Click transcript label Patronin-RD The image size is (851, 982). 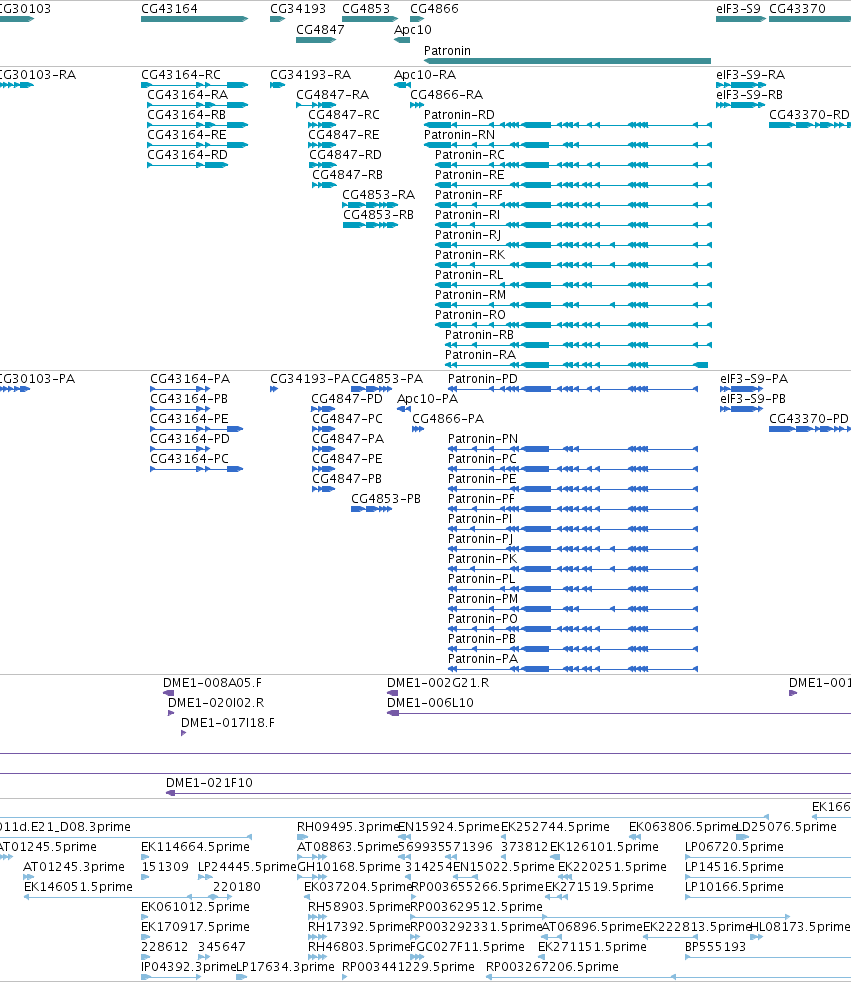[459, 115]
